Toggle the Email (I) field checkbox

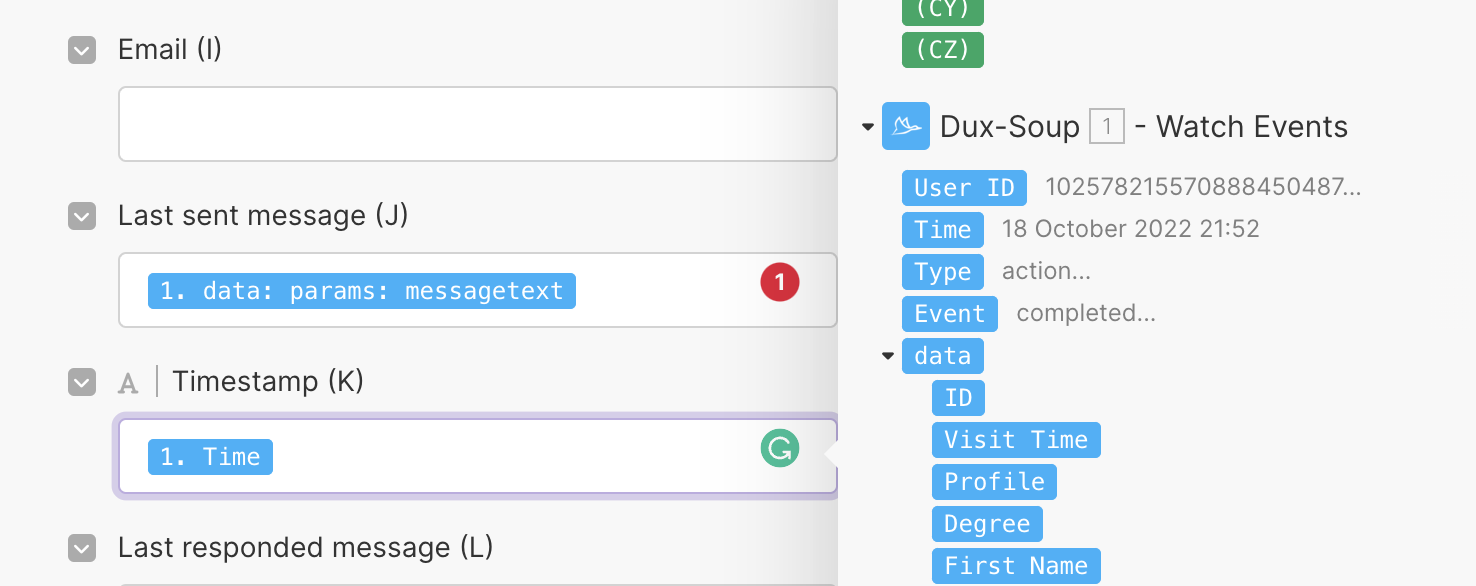pyautogui.click(x=81, y=50)
